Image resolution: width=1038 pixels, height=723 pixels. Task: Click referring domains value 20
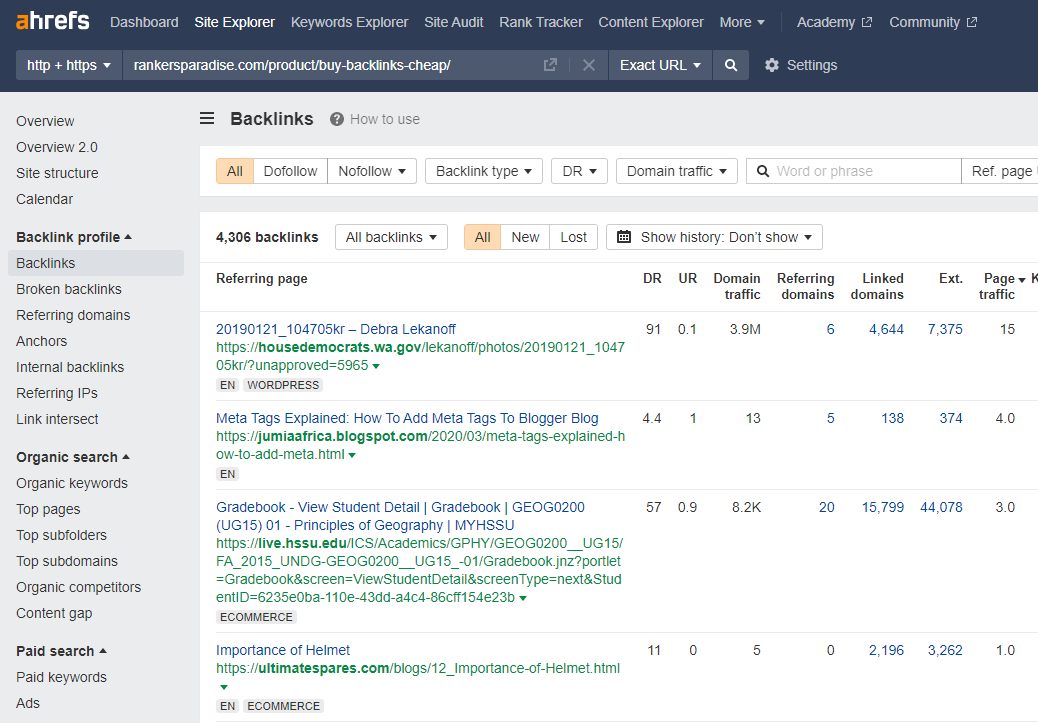826,507
